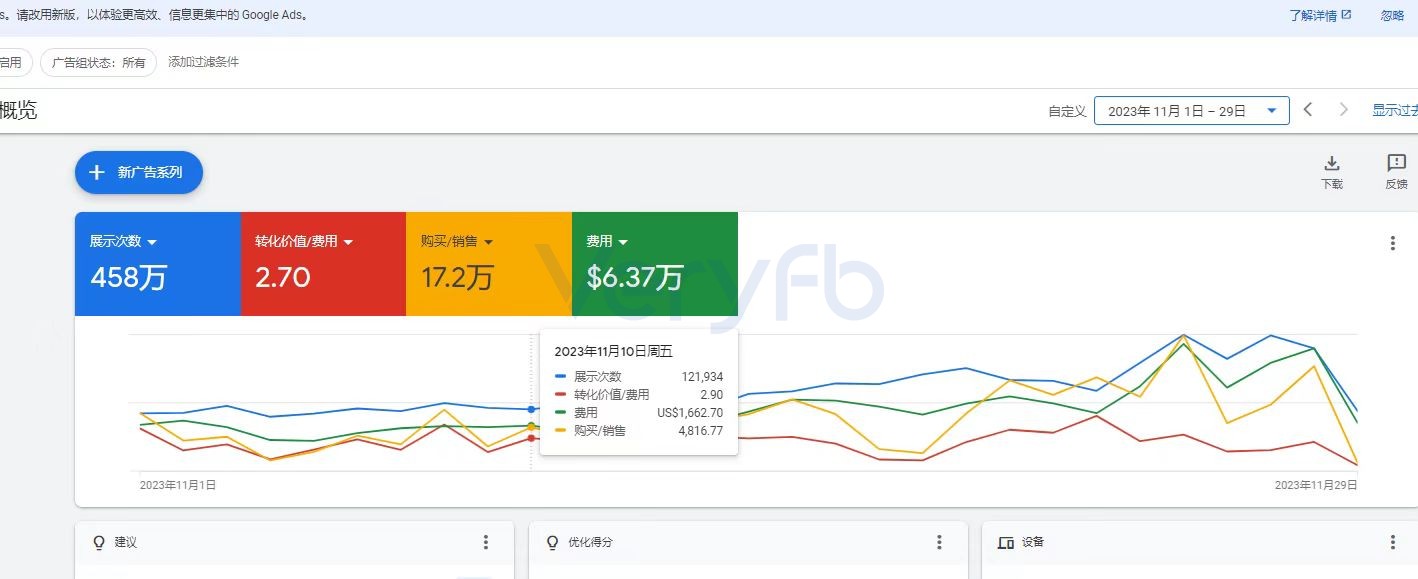This screenshot has height=579, width=1418.
Task: Expand the 购买/销售 metric dropdown
Action: point(488,242)
